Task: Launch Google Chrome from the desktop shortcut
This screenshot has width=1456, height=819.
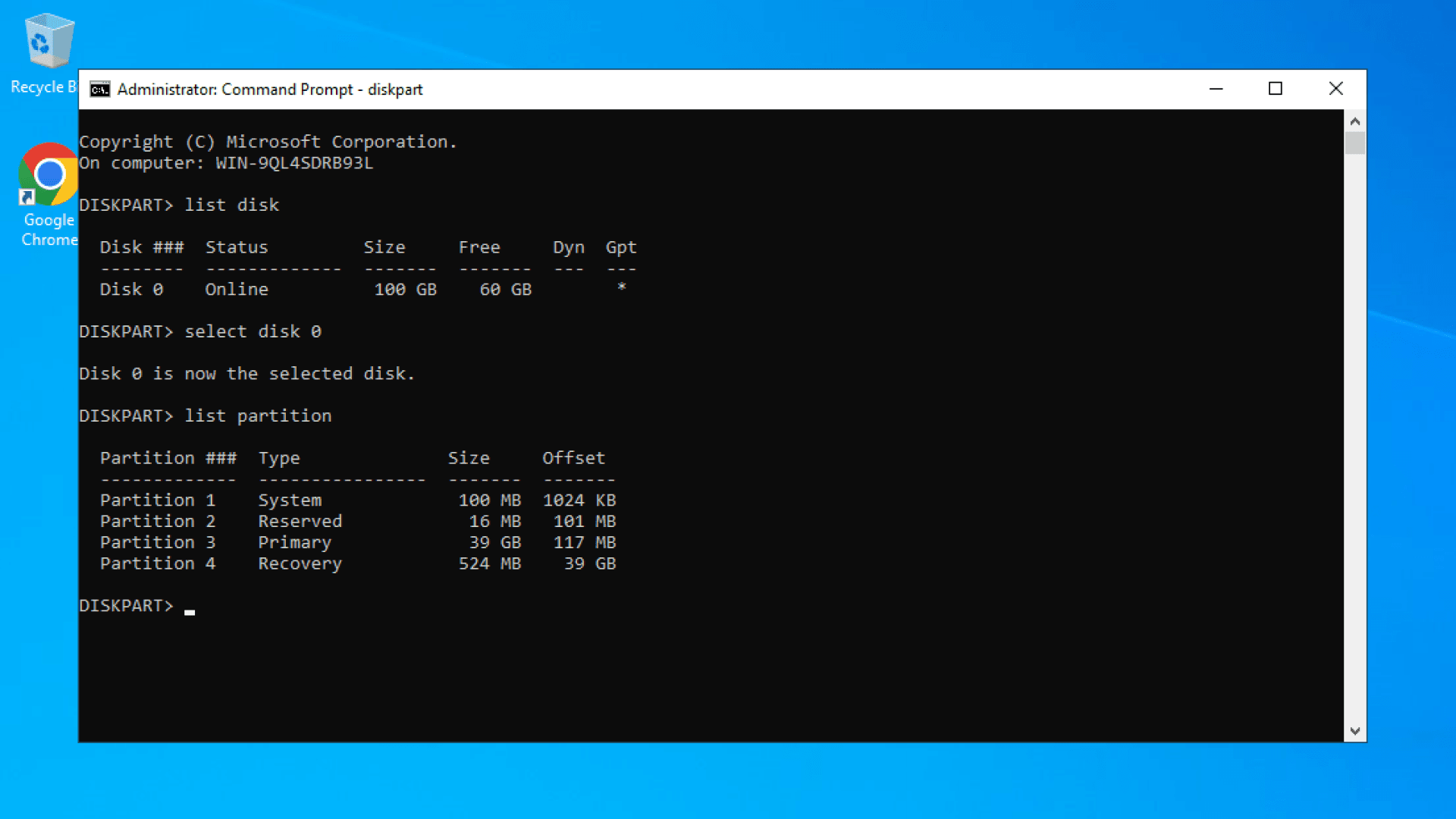Action: click(x=49, y=195)
